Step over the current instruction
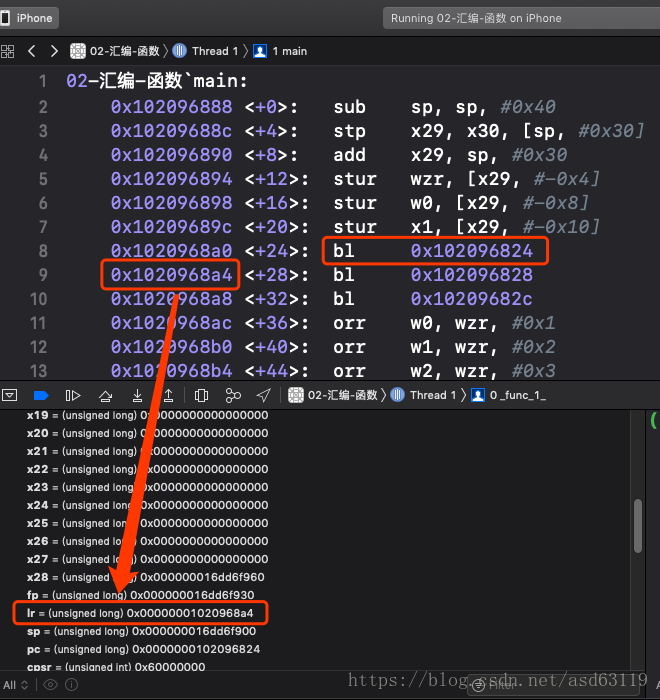This screenshot has height=700, width=660. (105, 395)
